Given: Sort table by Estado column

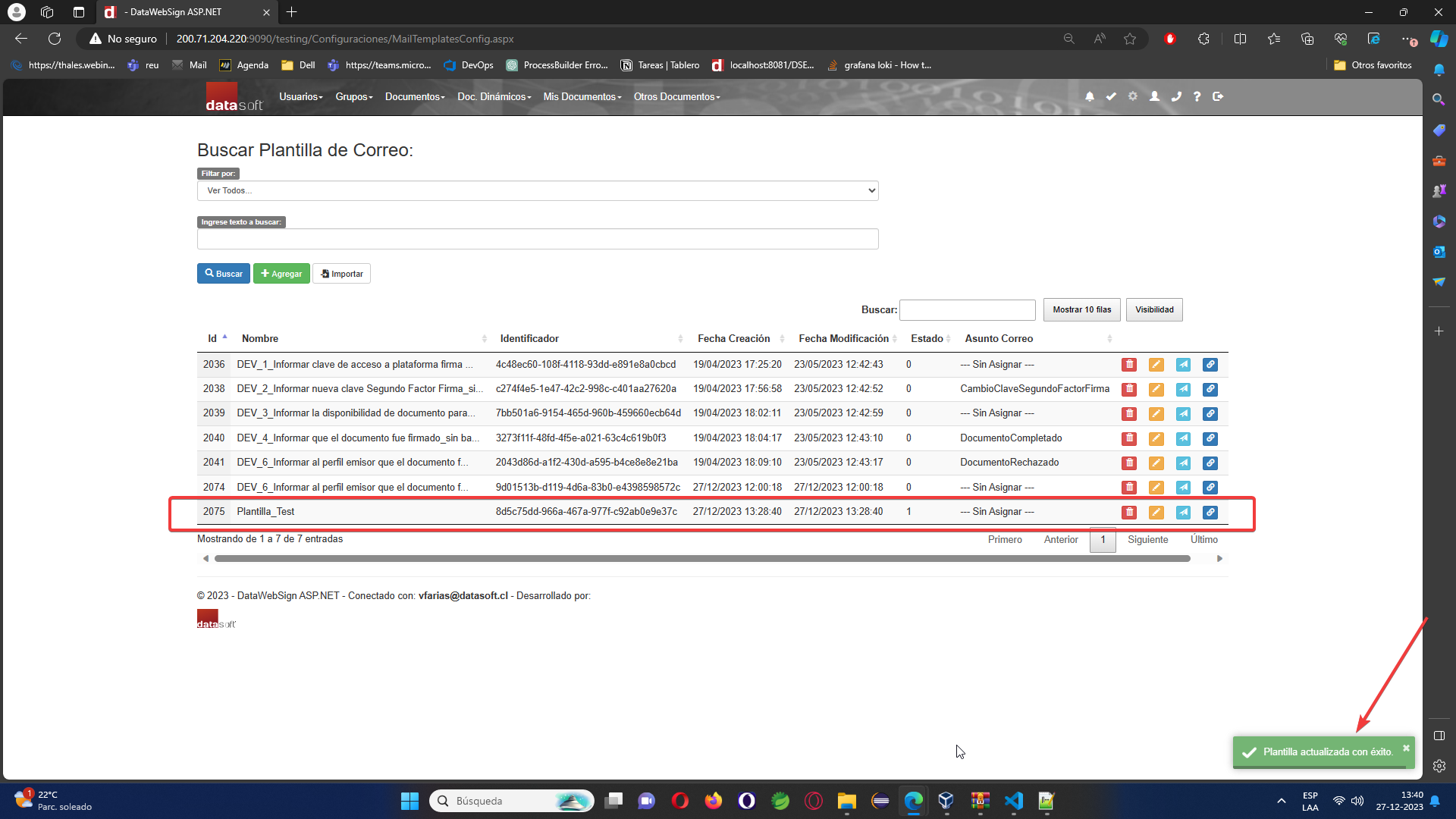Looking at the screenshot, I should pyautogui.click(x=930, y=338).
